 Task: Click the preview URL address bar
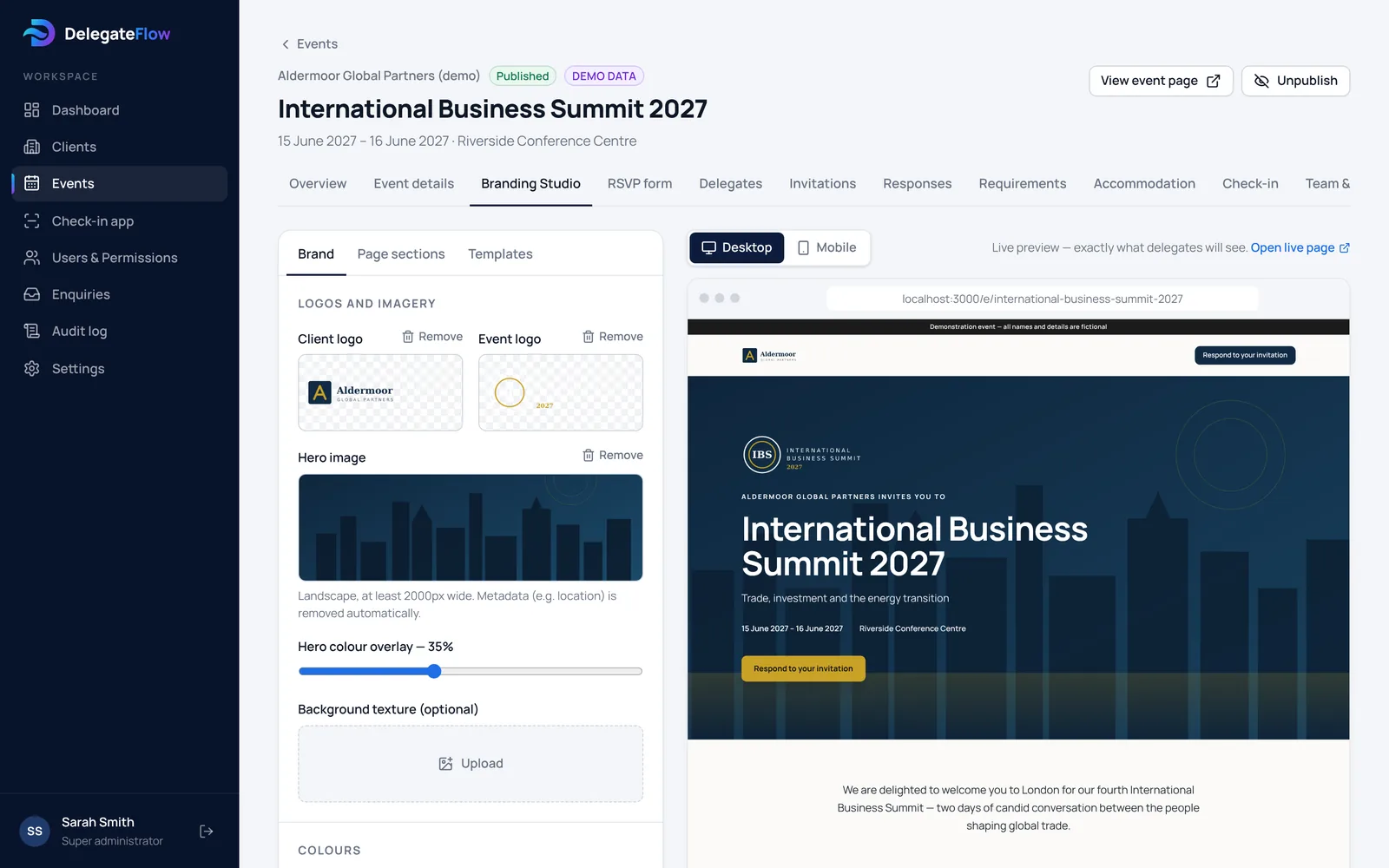pos(1042,299)
